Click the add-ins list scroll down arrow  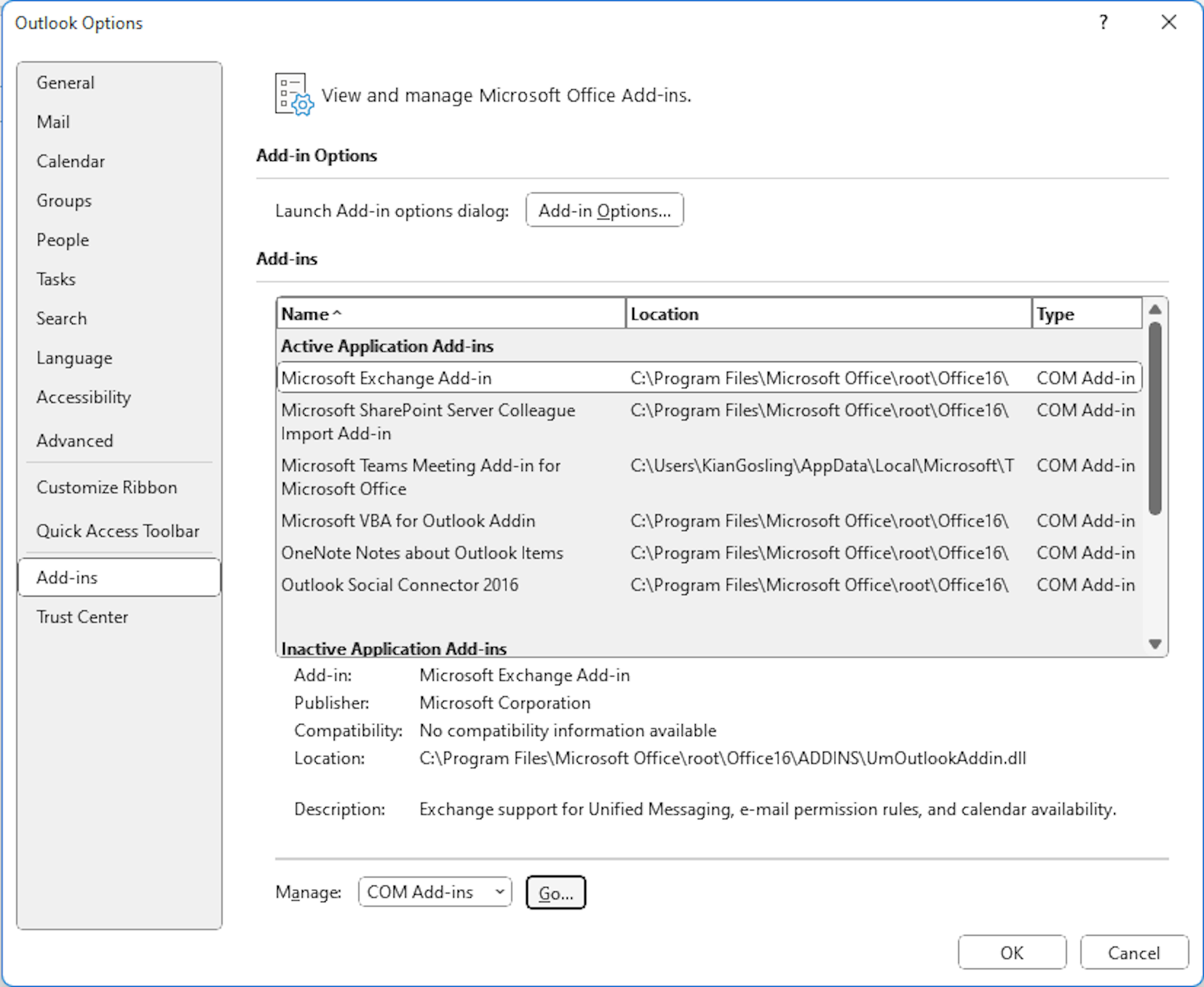(1155, 644)
